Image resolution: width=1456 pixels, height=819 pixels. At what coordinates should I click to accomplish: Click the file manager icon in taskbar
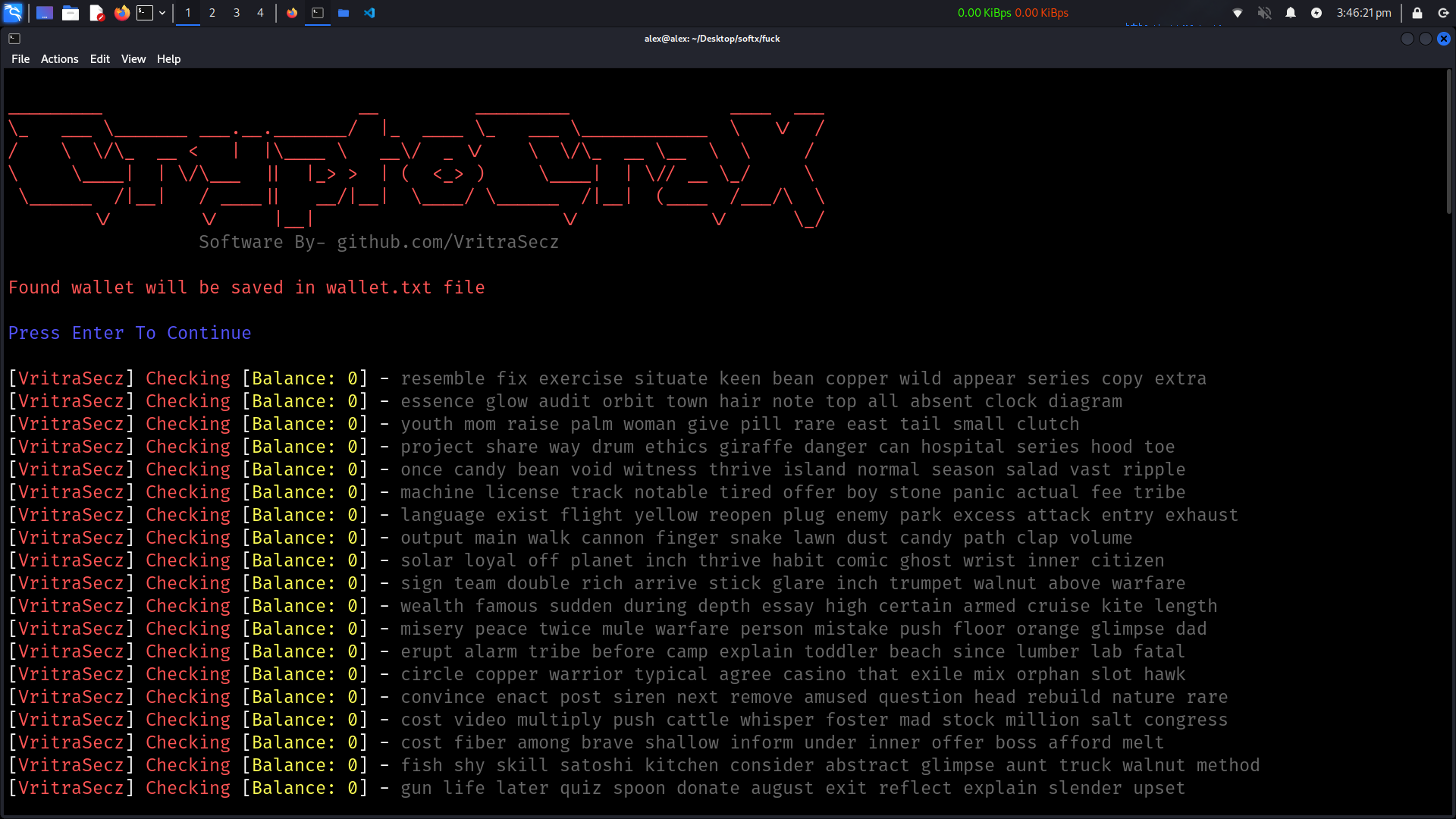point(70,13)
